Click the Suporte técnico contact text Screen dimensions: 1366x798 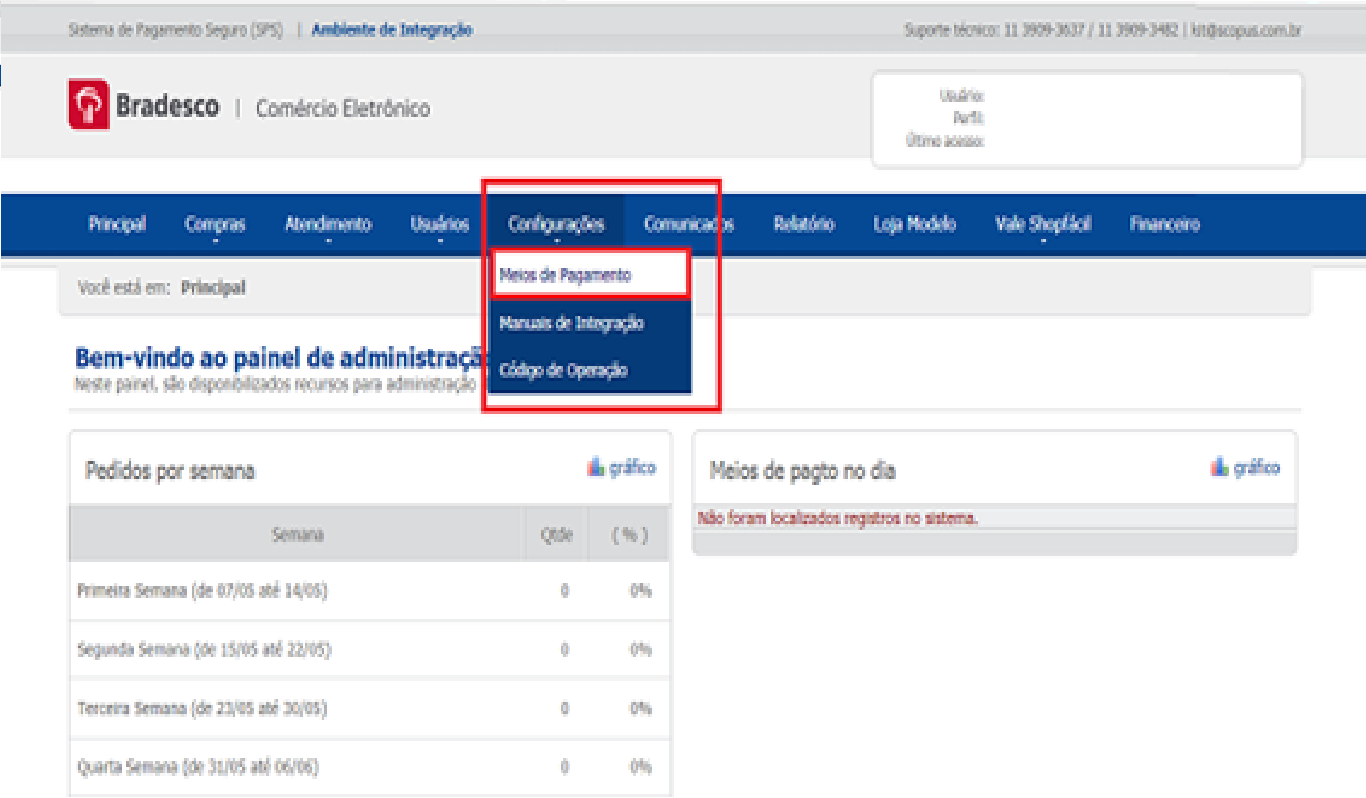1102,30
